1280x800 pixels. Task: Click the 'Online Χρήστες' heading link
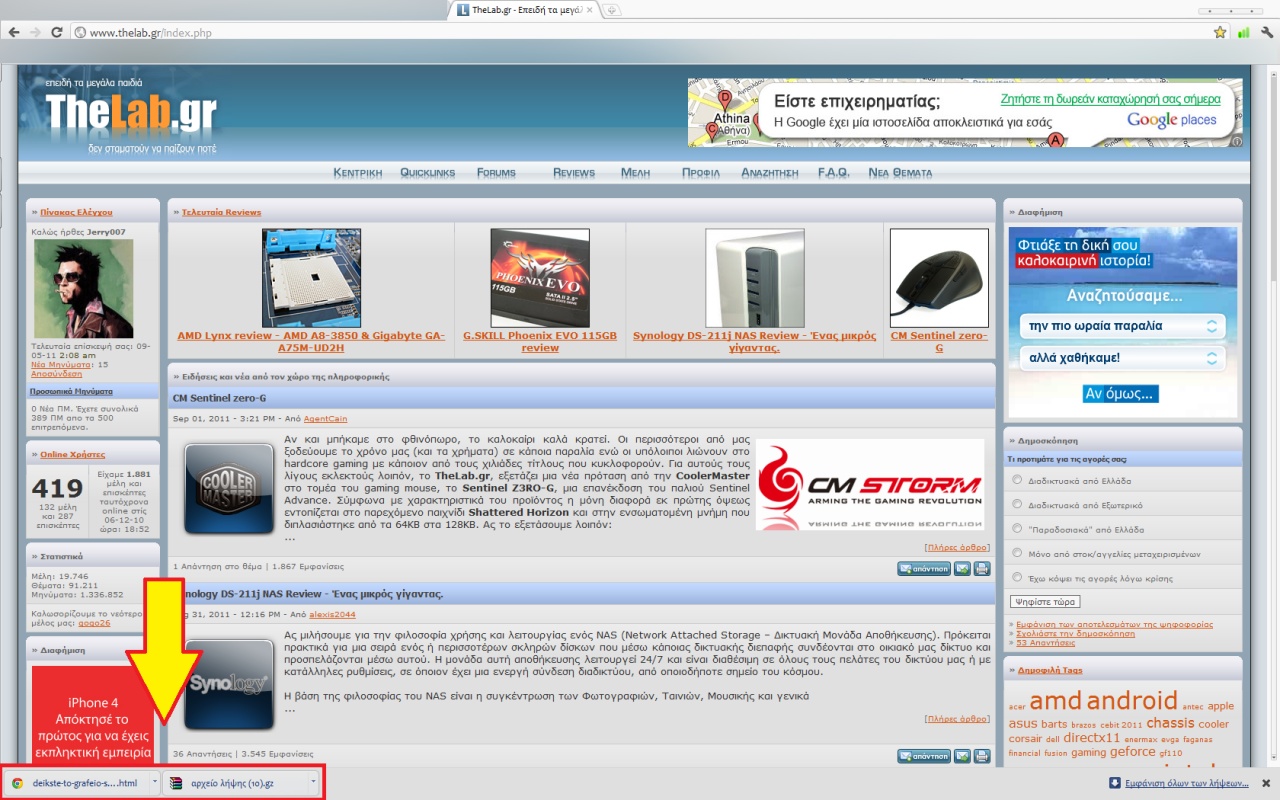(73, 455)
